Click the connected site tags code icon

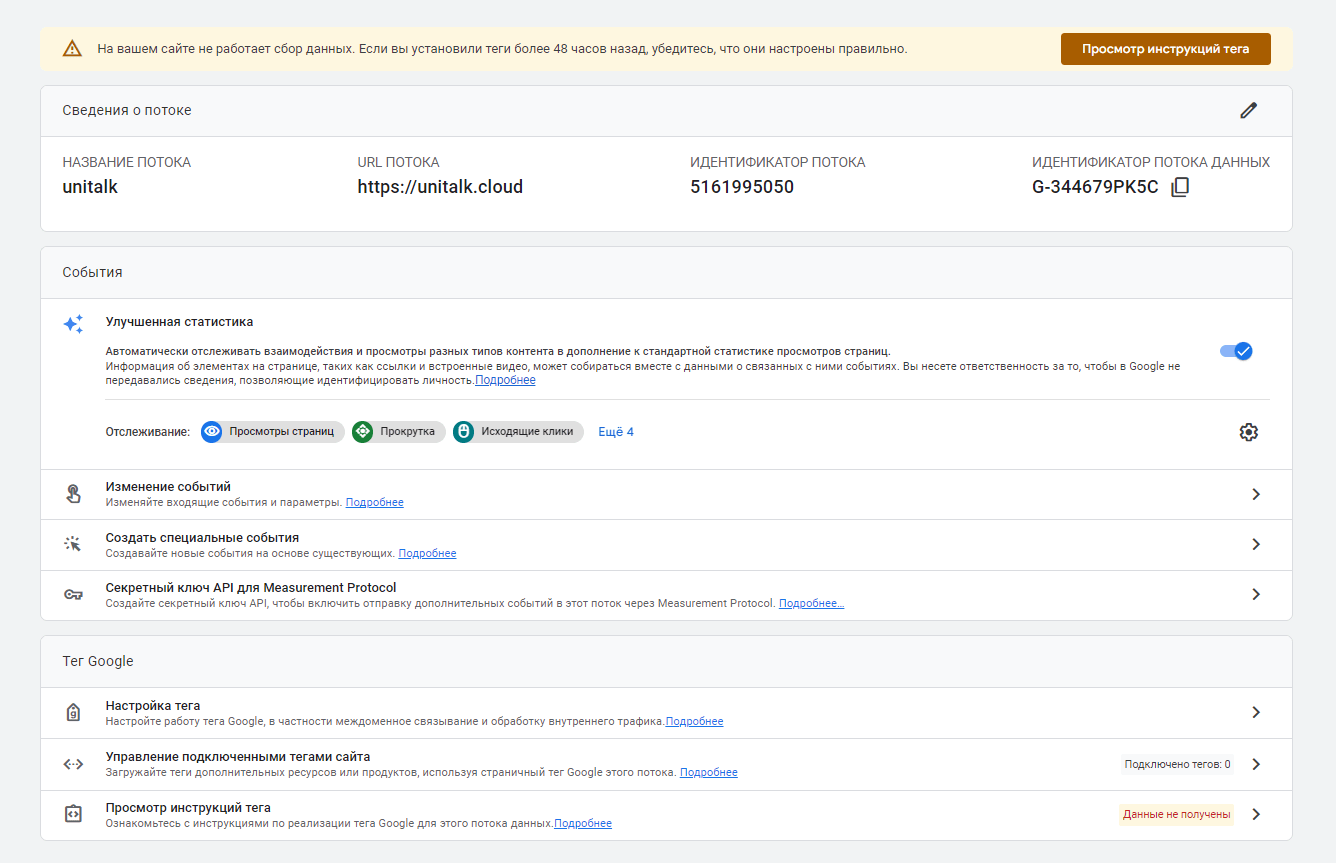pyautogui.click(x=73, y=764)
